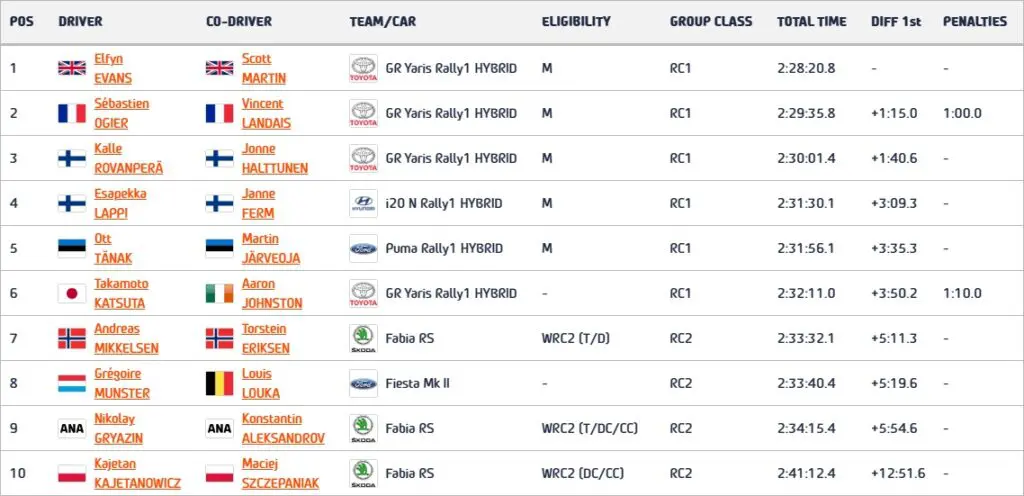The height and width of the screenshot is (496, 1024).
Task: Click the Ford logo next to Puma Rally1
Action: pyautogui.click(x=363, y=249)
